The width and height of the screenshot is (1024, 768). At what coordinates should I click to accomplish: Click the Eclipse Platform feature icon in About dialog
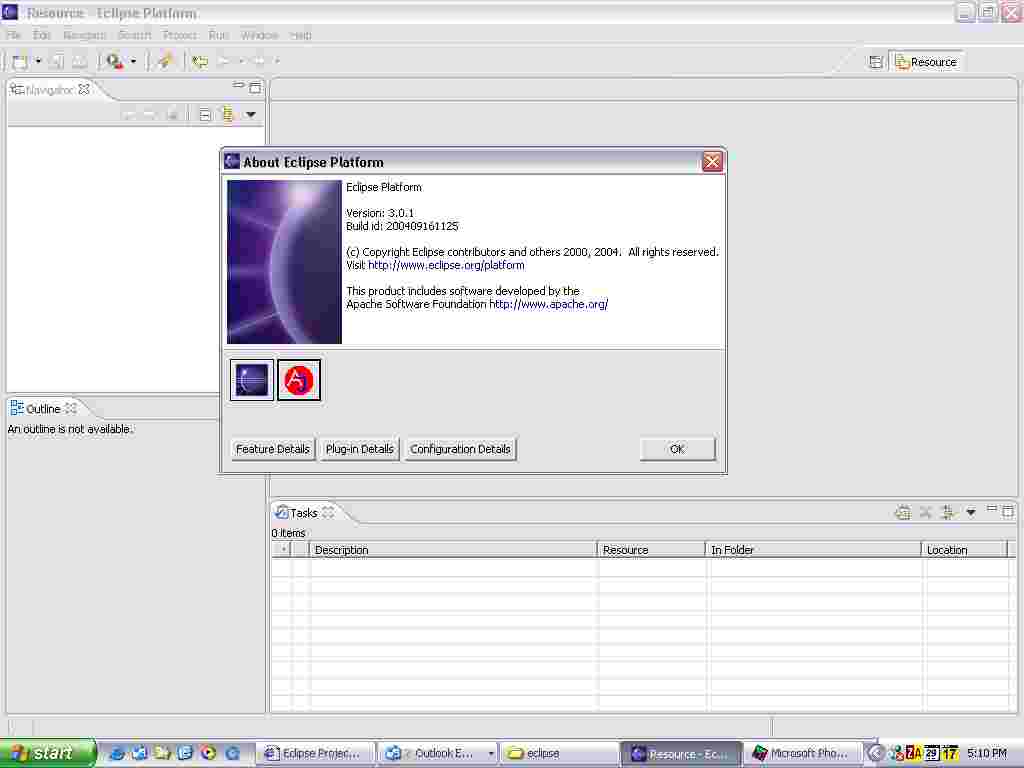(252, 380)
